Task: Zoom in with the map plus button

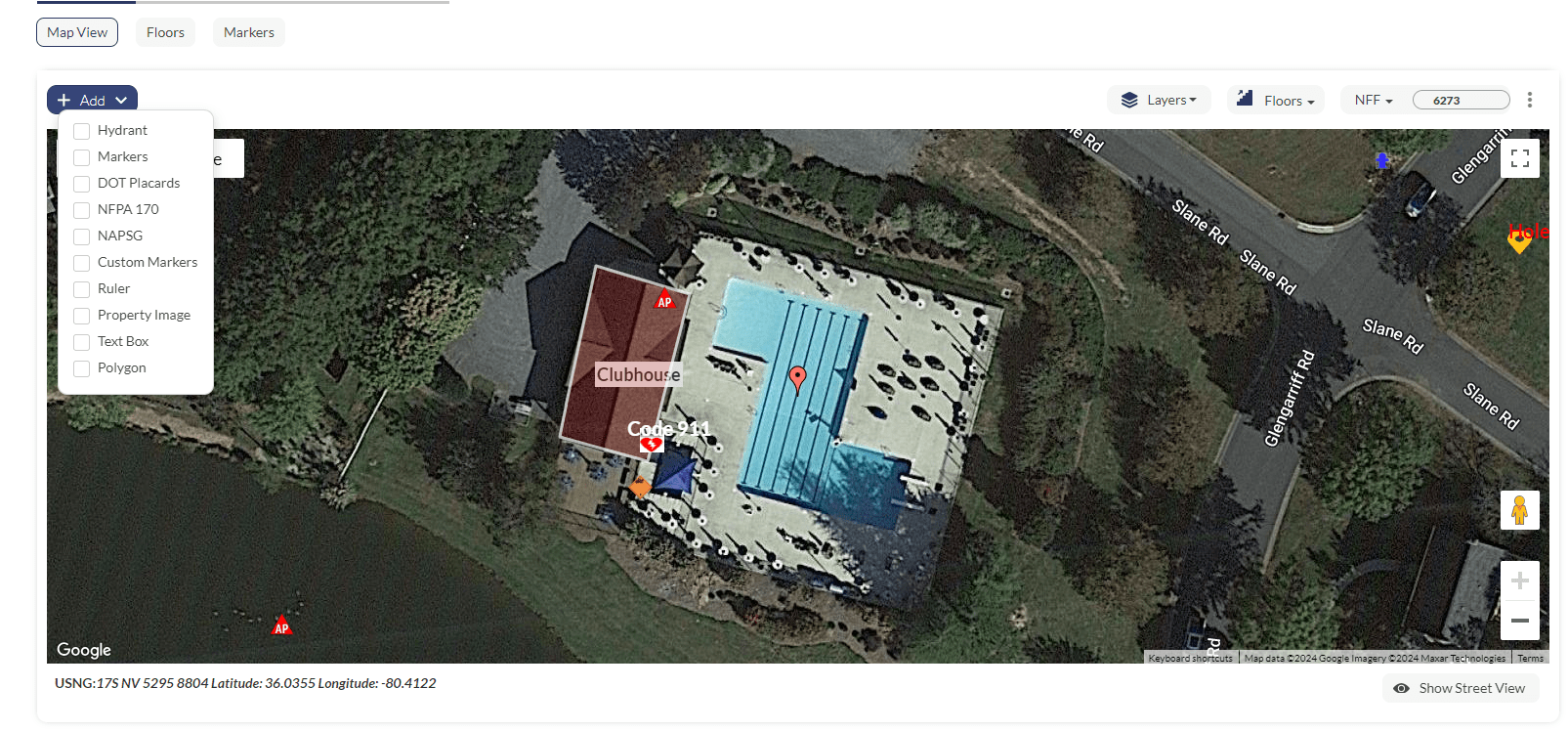Action: point(1519,581)
